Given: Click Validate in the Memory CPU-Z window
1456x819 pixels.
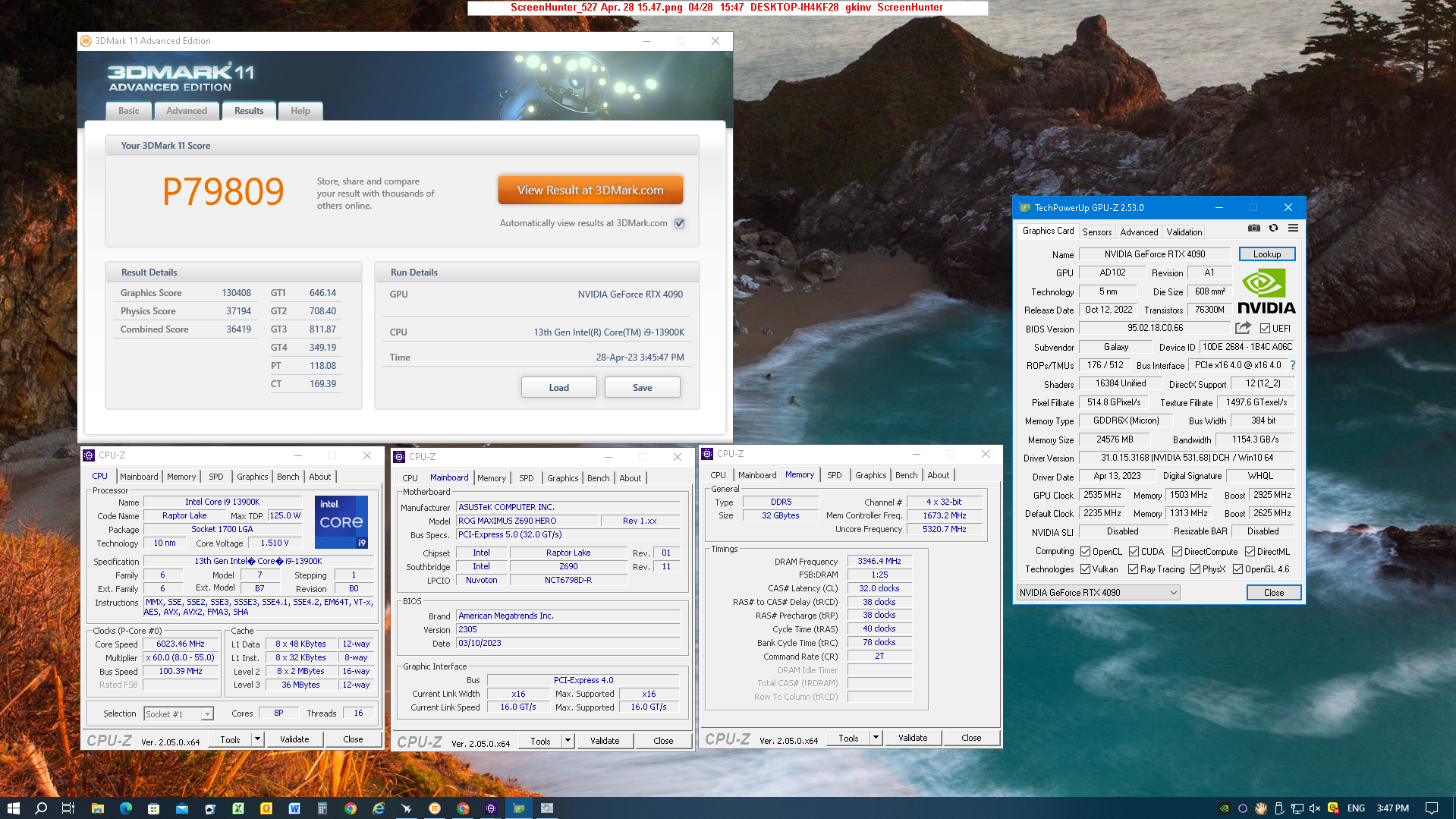Looking at the screenshot, I should (x=913, y=738).
